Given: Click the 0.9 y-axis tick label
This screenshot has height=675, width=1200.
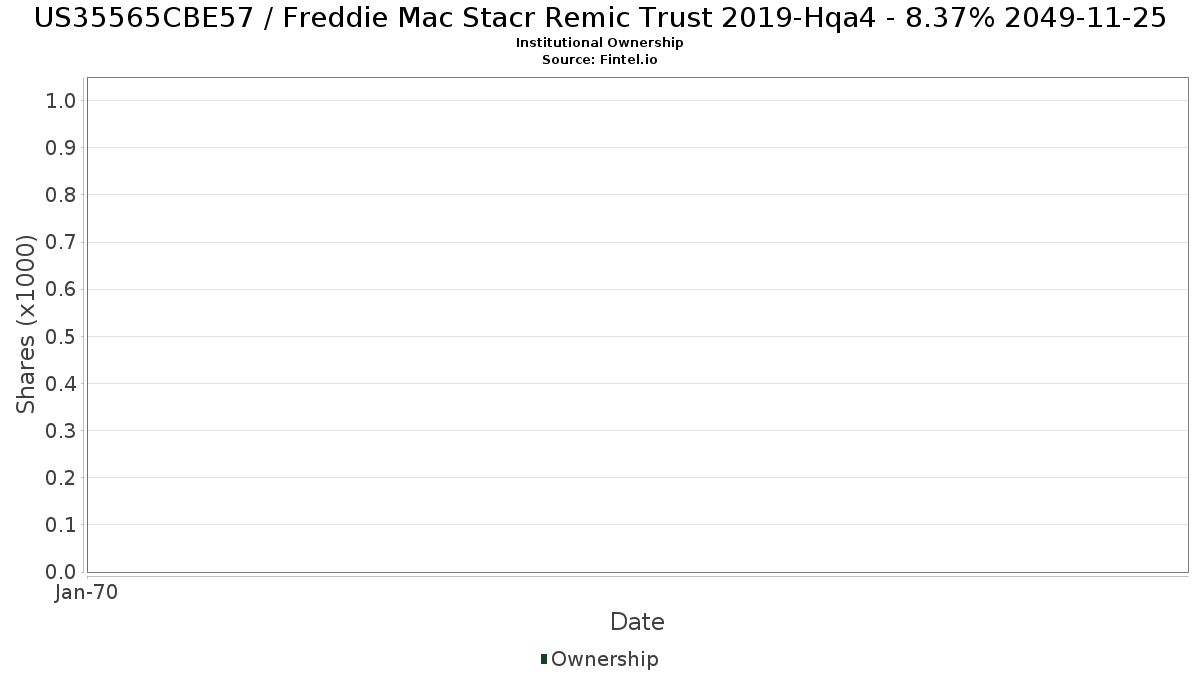Looking at the screenshot, I should [61, 147].
